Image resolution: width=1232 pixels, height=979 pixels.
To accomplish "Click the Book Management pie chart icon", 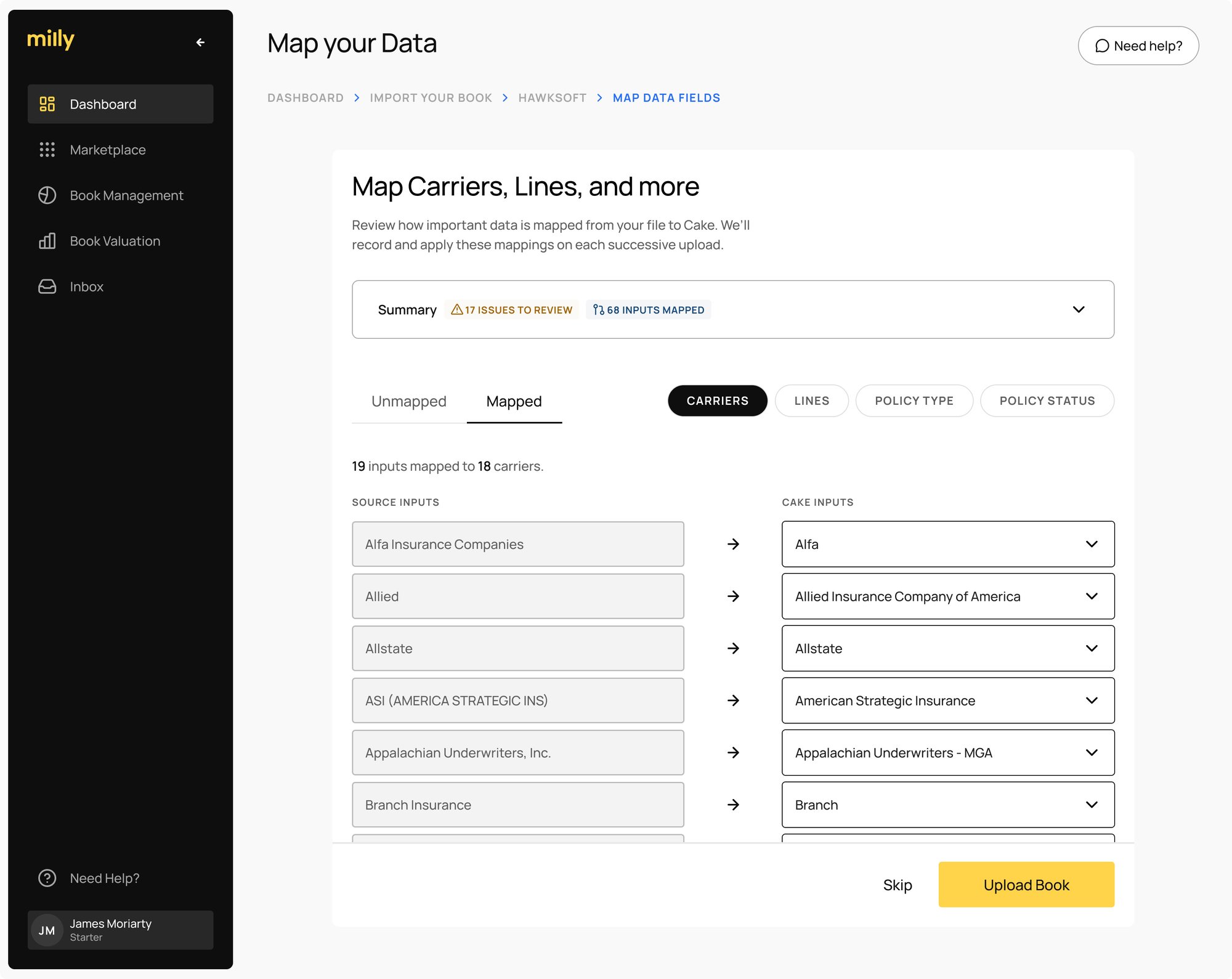I will (x=47, y=195).
